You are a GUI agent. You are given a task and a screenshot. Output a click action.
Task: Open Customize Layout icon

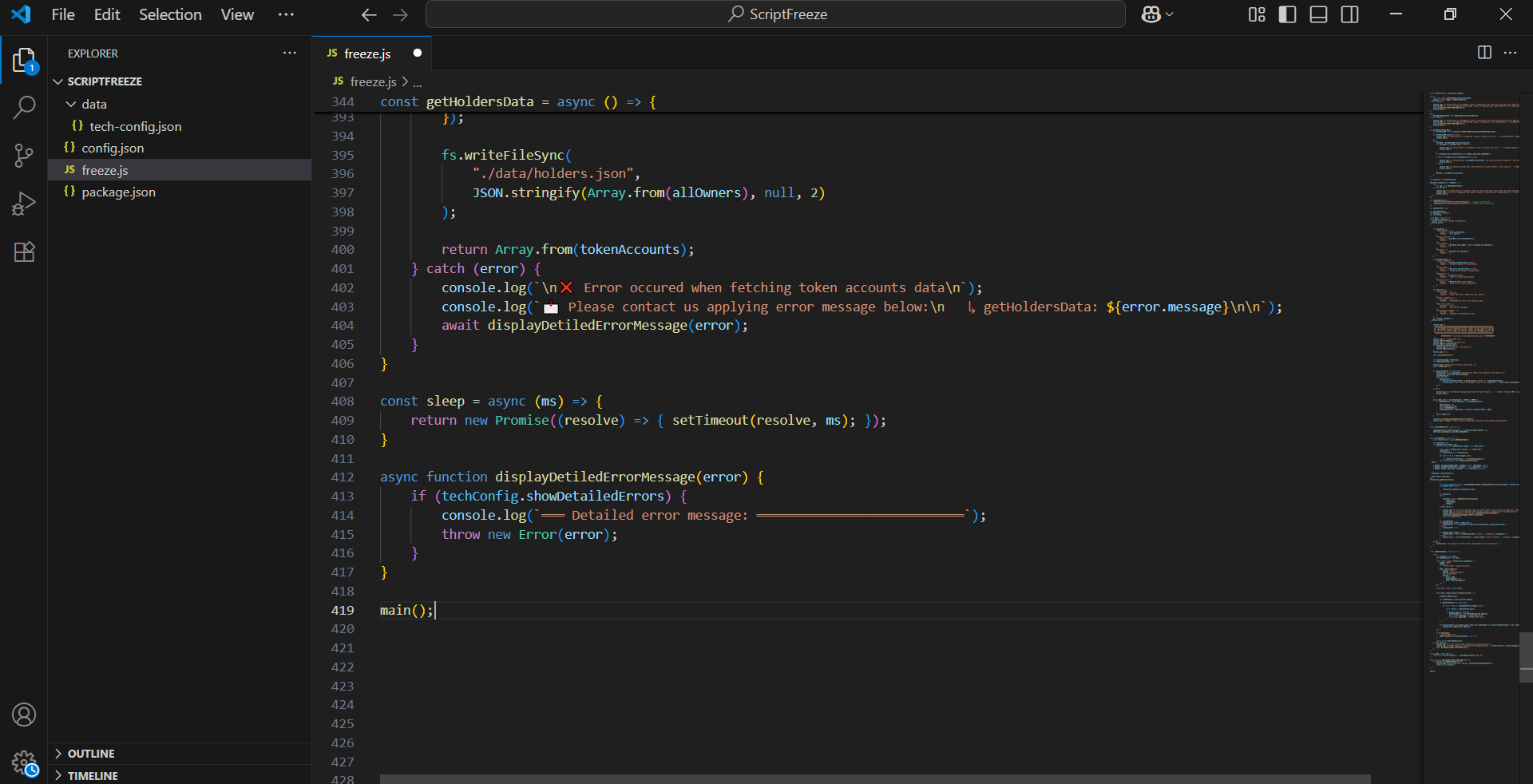(x=1257, y=14)
